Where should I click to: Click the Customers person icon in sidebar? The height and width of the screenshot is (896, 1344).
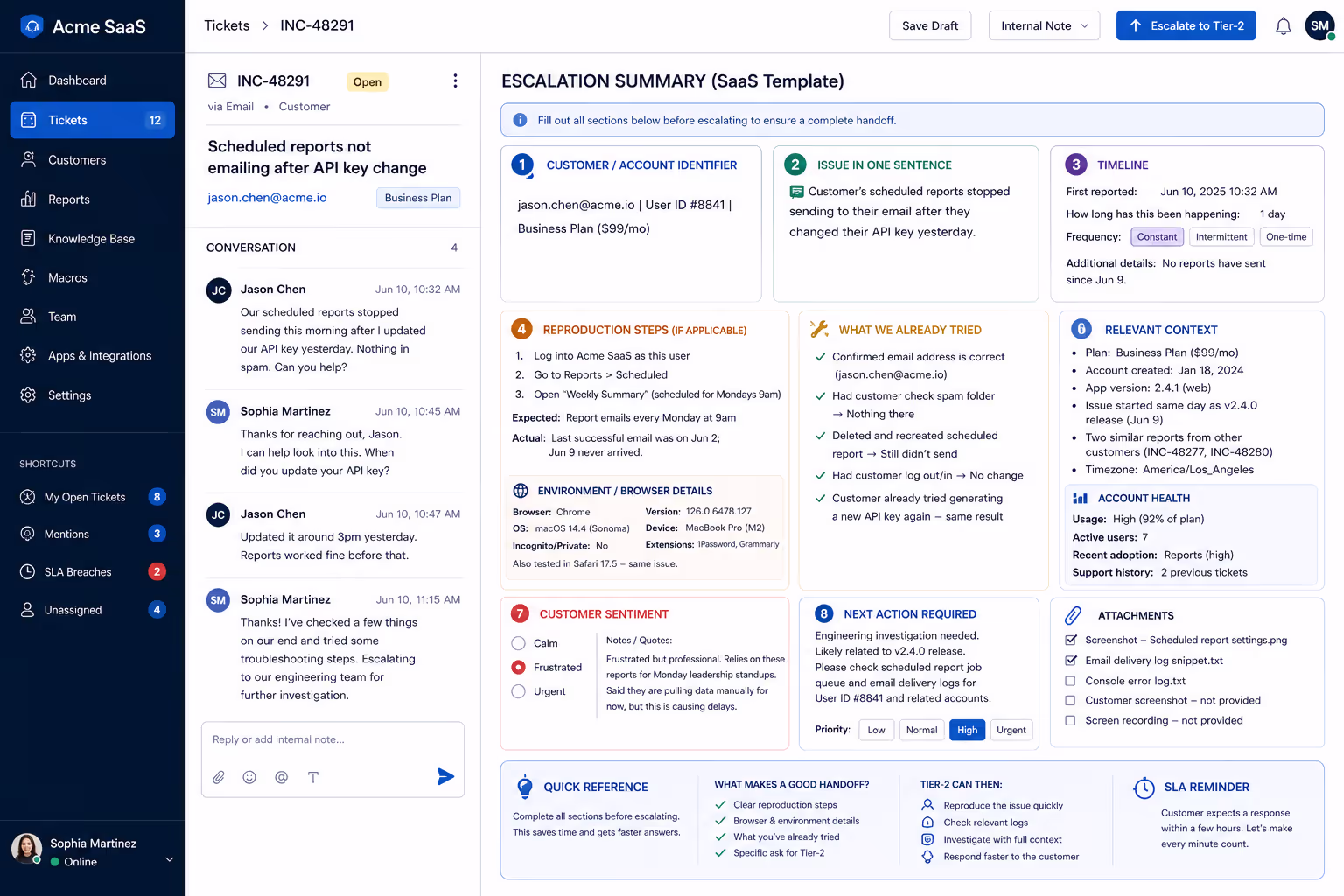point(28,159)
